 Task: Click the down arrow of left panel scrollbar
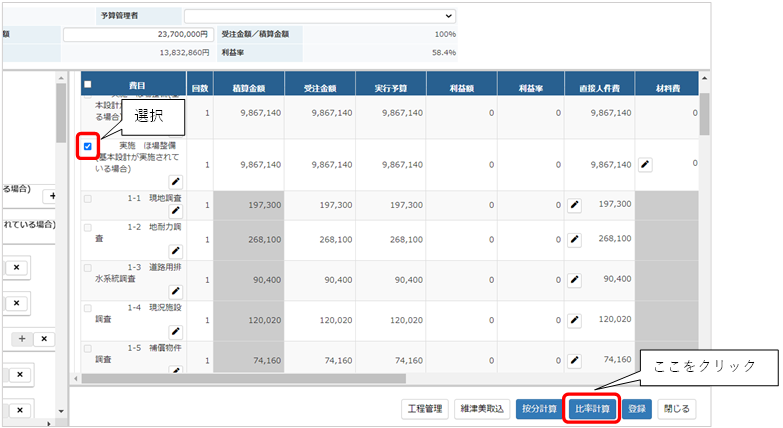point(61,411)
